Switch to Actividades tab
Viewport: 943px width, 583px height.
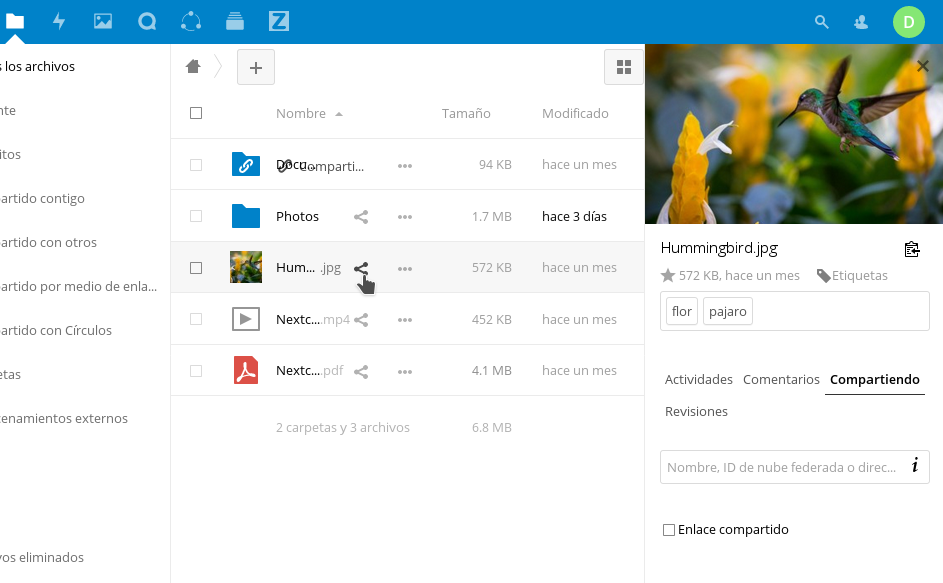click(698, 380)
